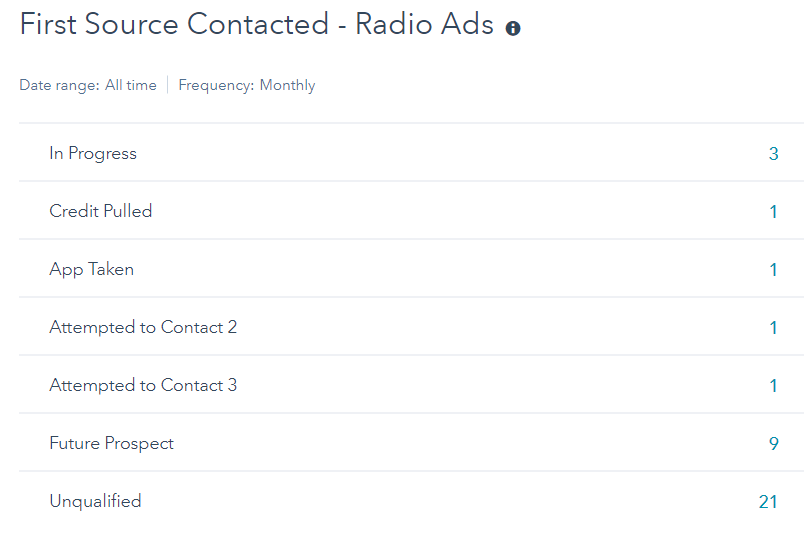Image resolution: width=804 pixels, height=555 pixels.
Task: Select the Future Prospect row label
Action: [x=111, y=444]
